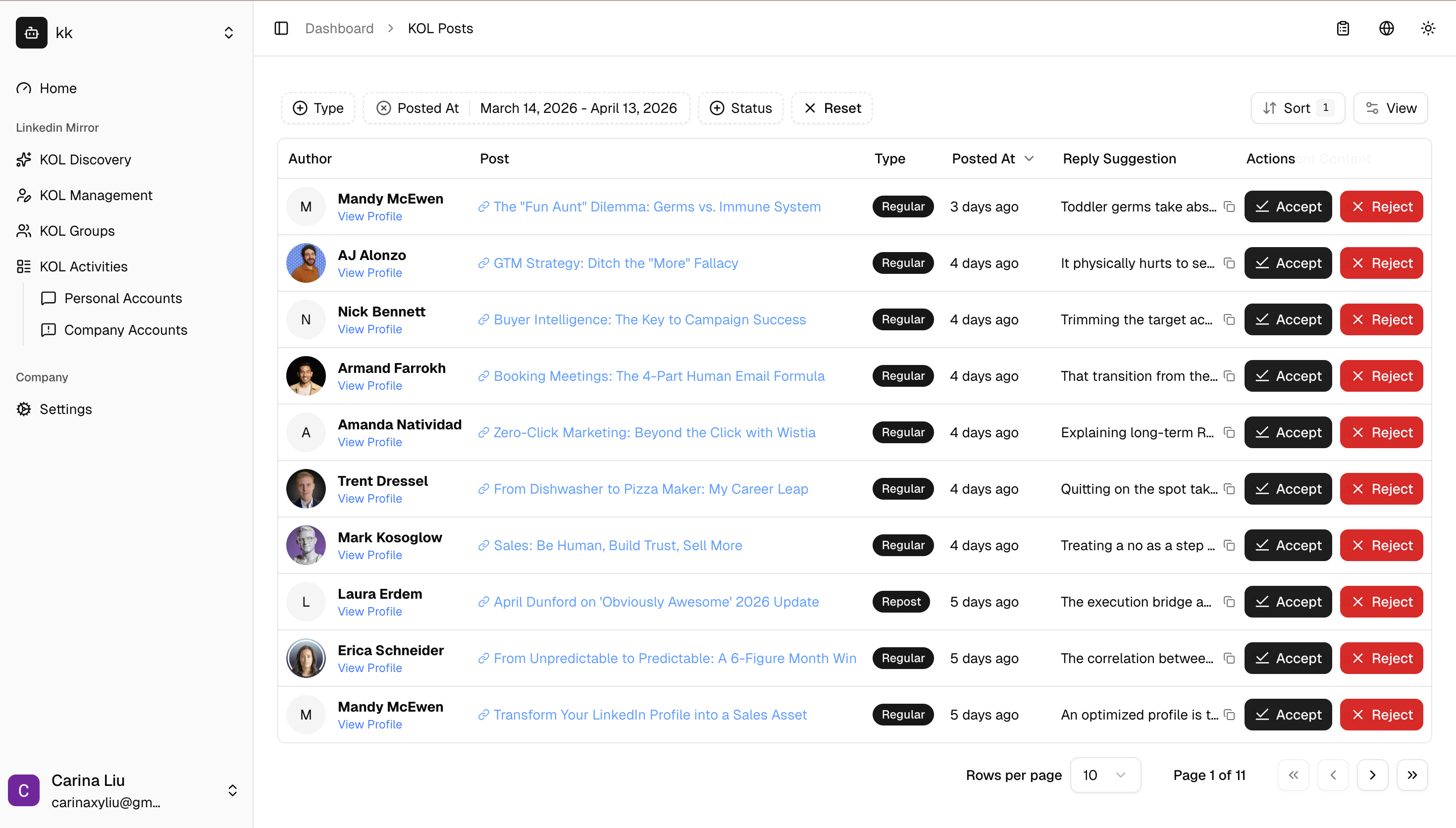The height and width of the screenshot is (828, 1456).
Task: Open the globe language icon
Action: 1386,28
